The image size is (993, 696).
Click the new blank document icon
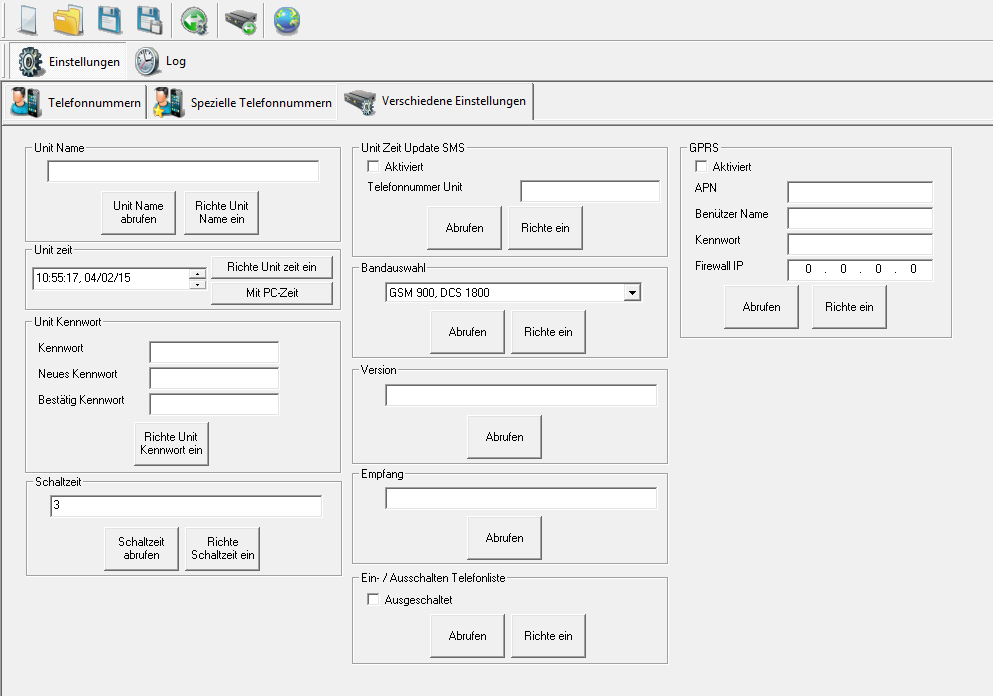(26, 20)
